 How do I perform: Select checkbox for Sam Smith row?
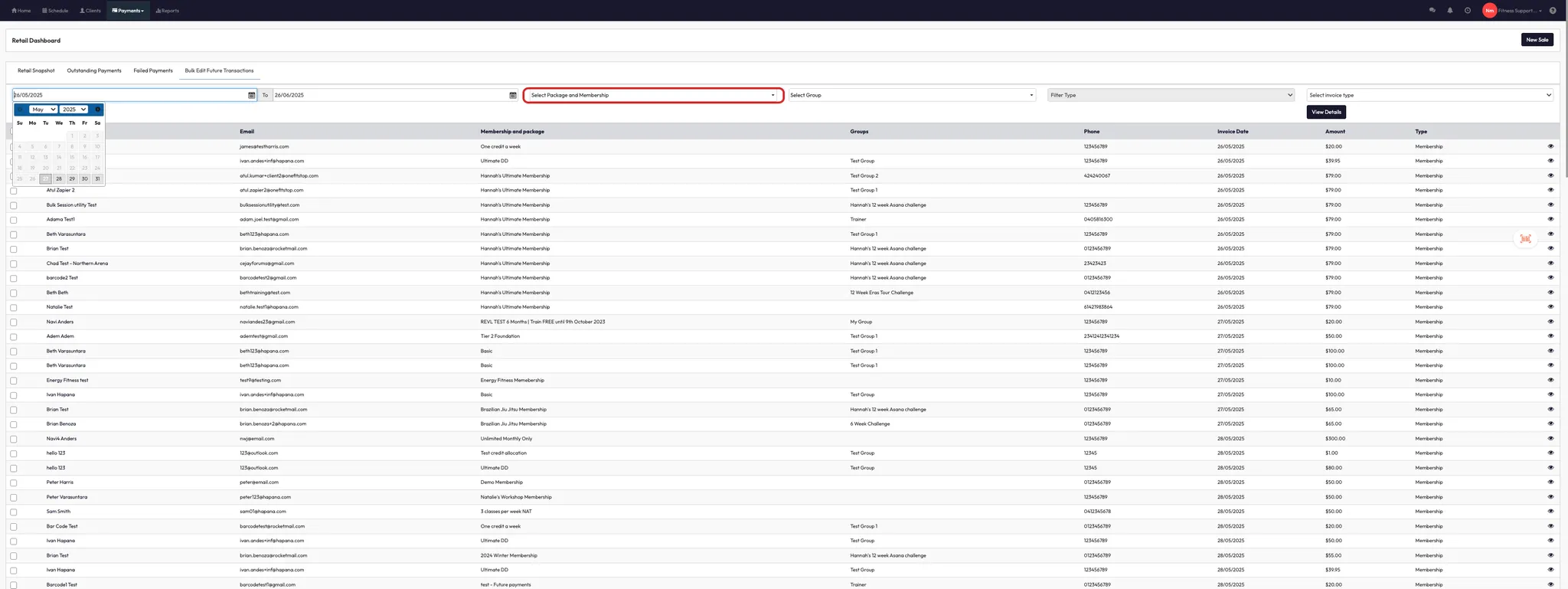(x=14, y=512)
